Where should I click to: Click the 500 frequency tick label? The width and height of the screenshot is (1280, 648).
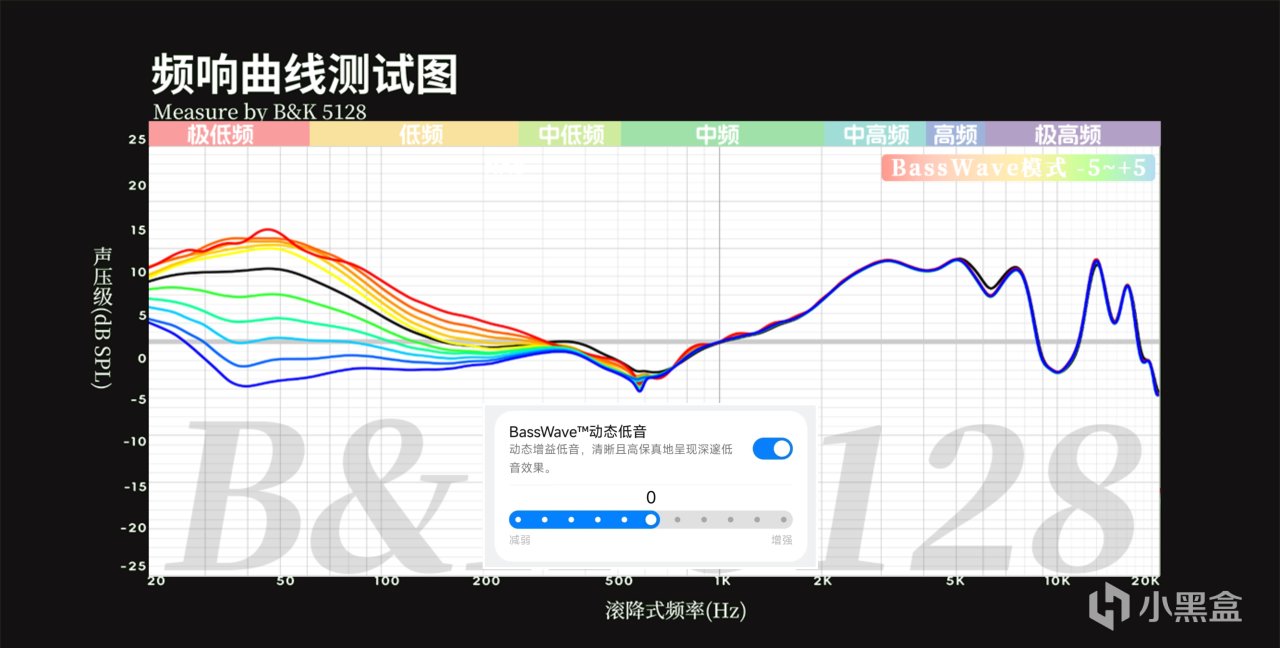(x=620, y=581)
